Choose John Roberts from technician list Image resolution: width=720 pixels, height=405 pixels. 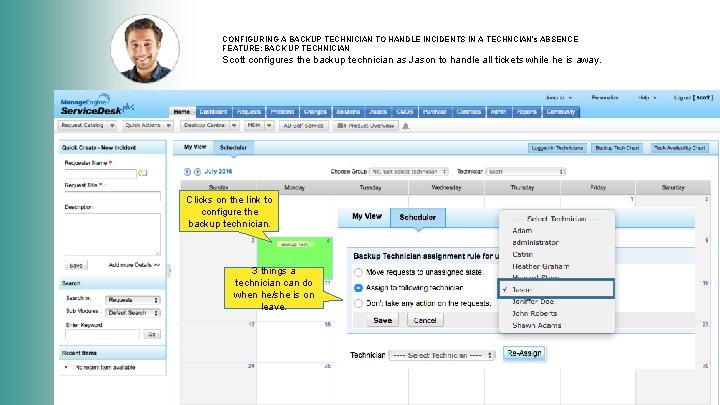pos(534,314)
